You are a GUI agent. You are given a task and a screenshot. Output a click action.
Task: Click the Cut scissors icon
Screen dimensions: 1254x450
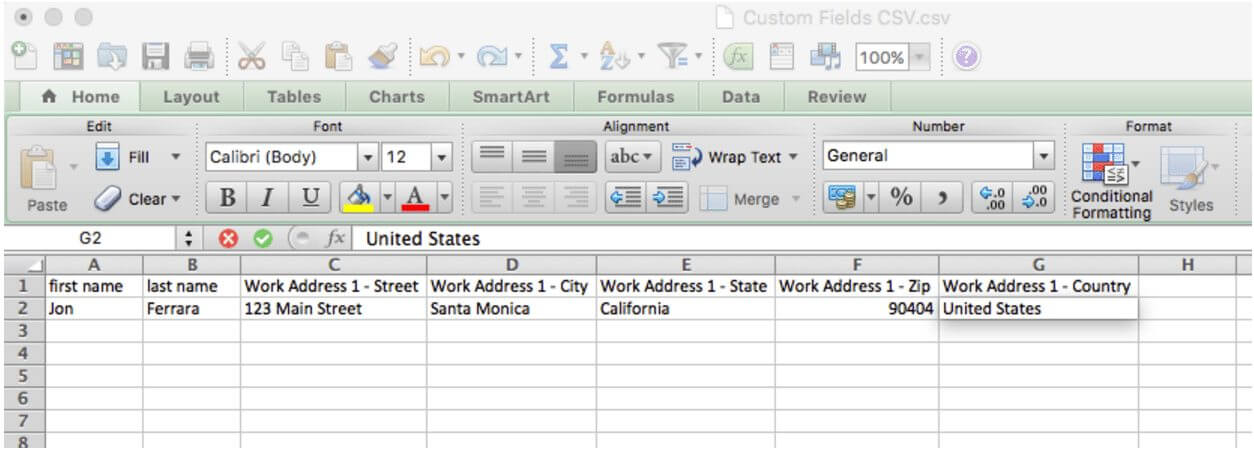[x=252, y=58]
